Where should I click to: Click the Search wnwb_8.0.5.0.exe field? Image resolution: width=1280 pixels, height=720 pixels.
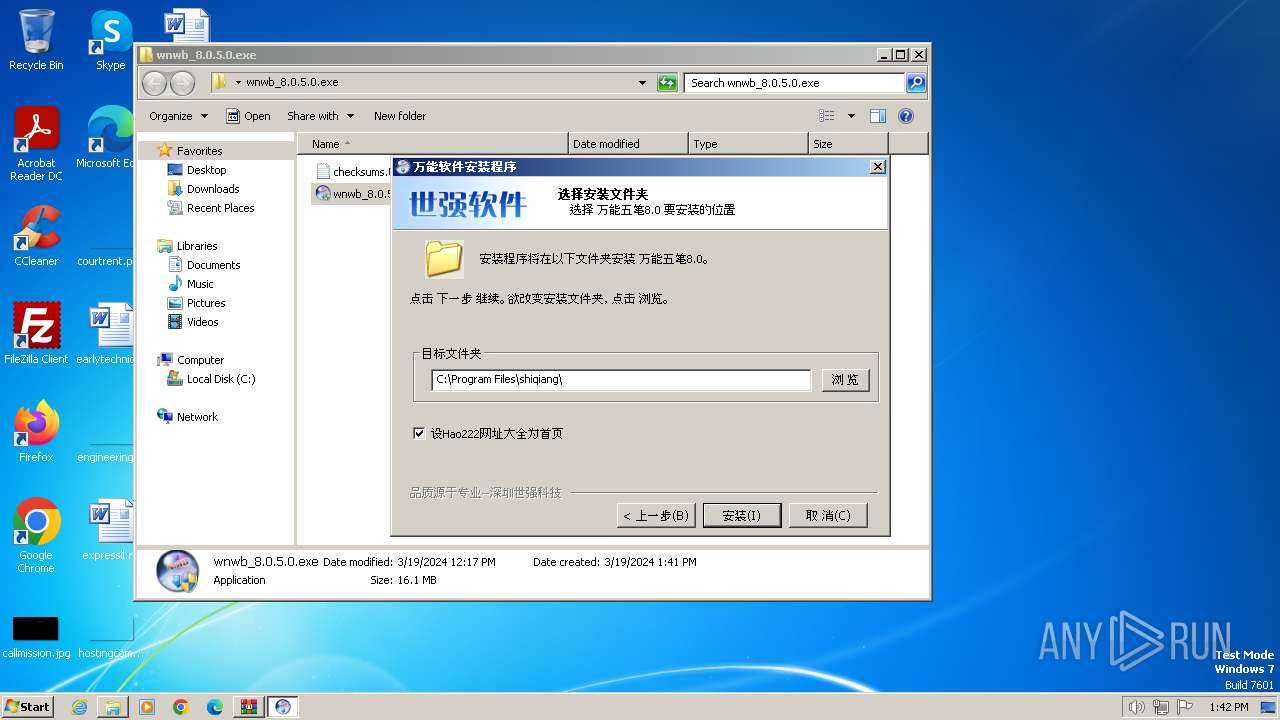click(795, 83)
